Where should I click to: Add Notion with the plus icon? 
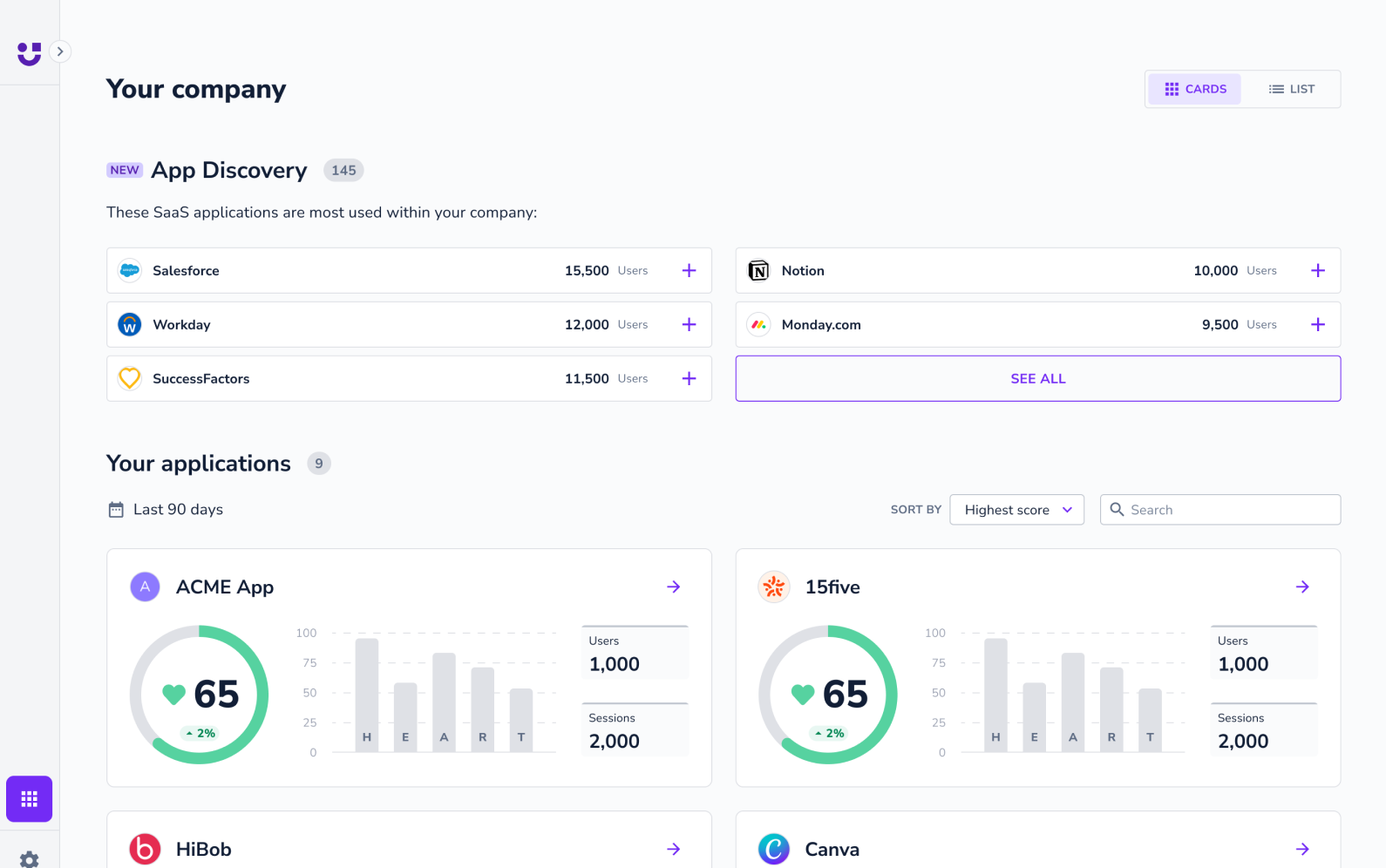[x=1317, y=270]
